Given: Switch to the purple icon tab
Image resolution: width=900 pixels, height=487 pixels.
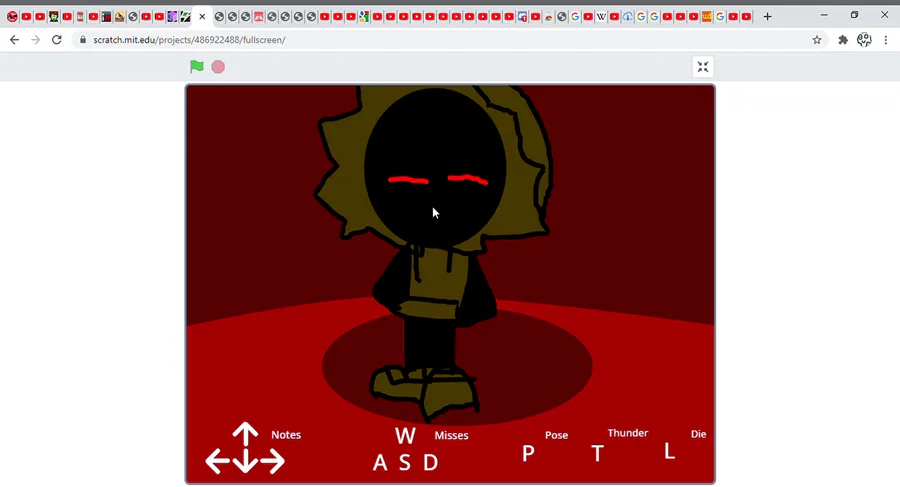Looking at the screenshot, I should coord(172,17).
